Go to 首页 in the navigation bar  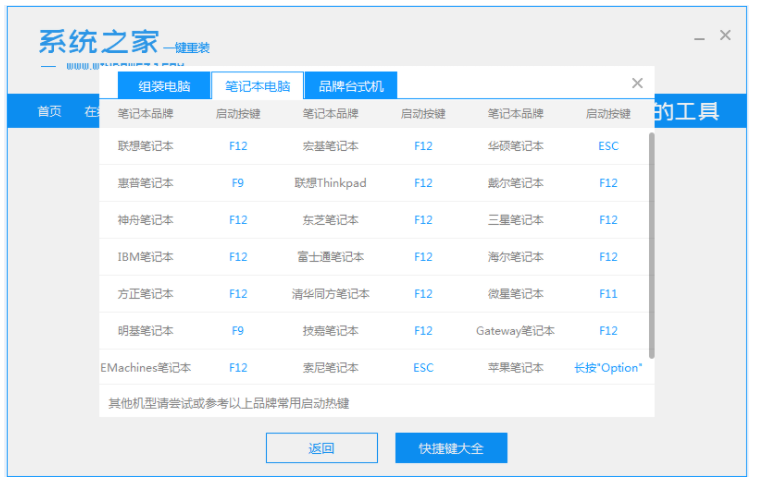click(x=49, y=111)
